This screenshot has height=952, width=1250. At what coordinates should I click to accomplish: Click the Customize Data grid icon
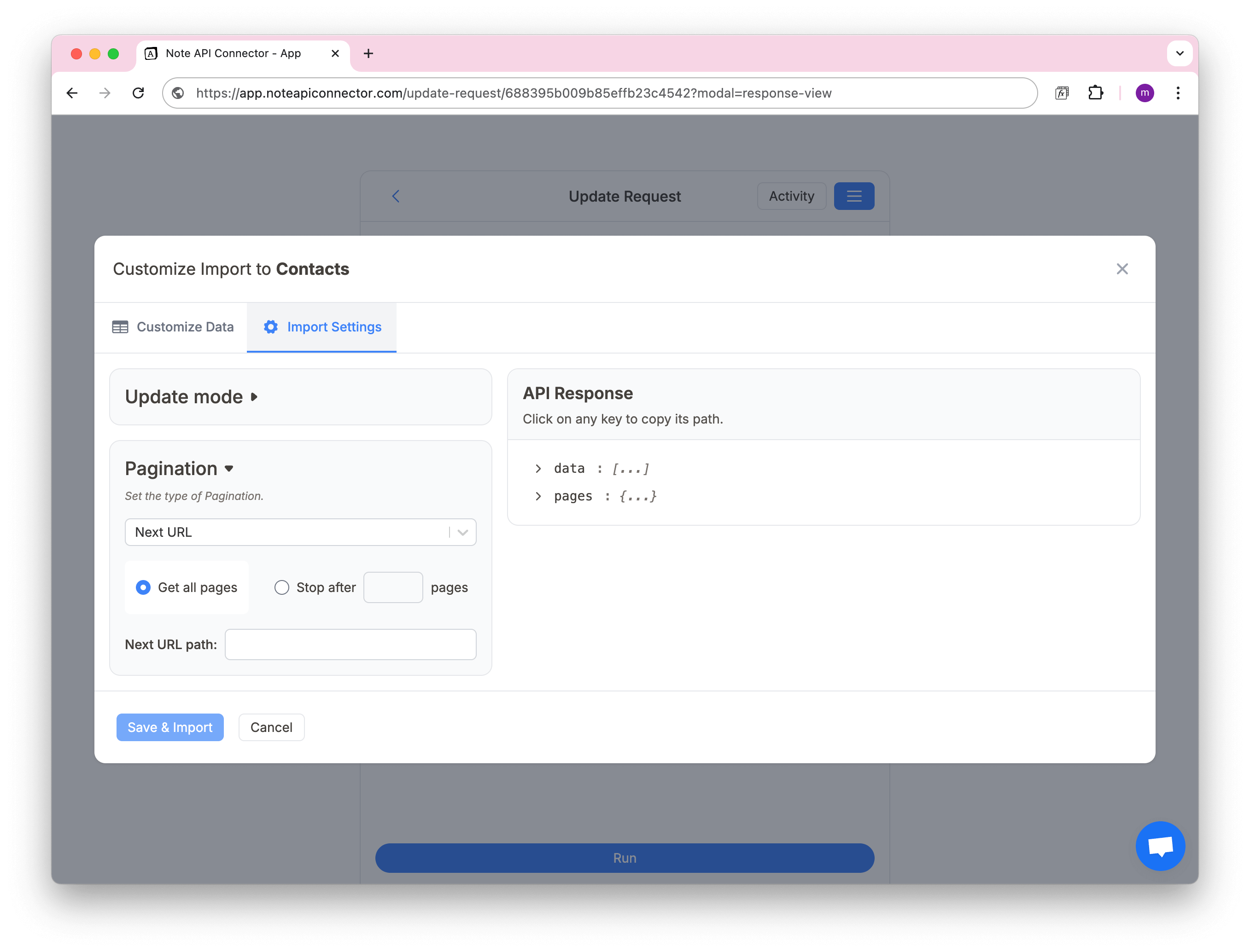point(120,327)
